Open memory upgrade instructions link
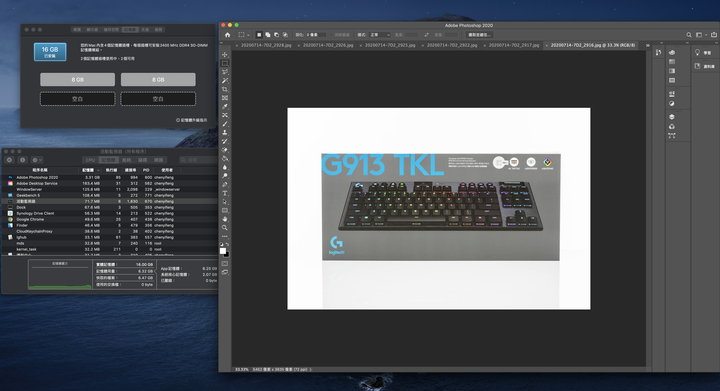Image resolution: width=720 pixels, height=391 pixels. tap(191, 120)
